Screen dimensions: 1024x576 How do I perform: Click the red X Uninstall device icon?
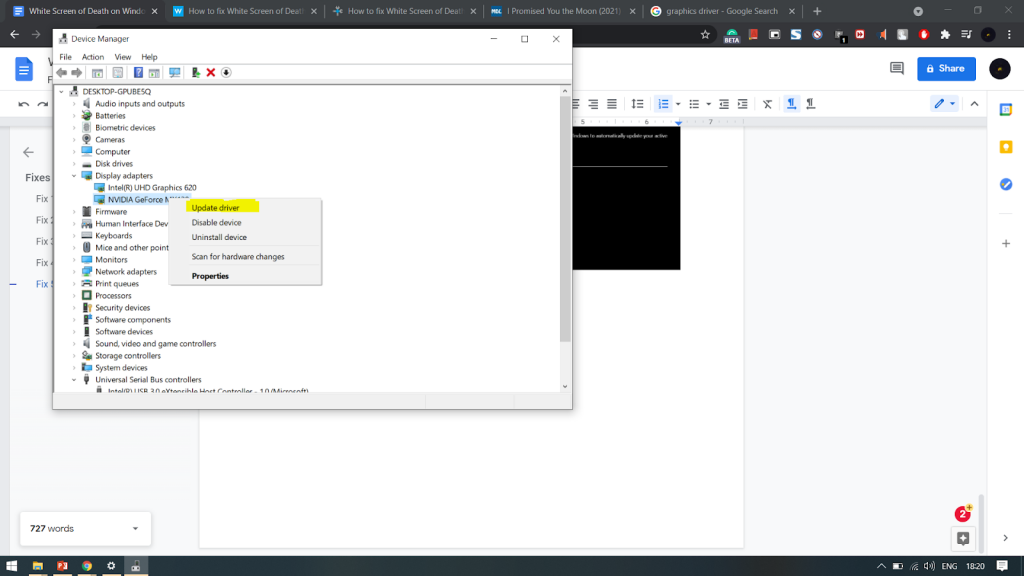pyautogui.click(x=211, y=72)
